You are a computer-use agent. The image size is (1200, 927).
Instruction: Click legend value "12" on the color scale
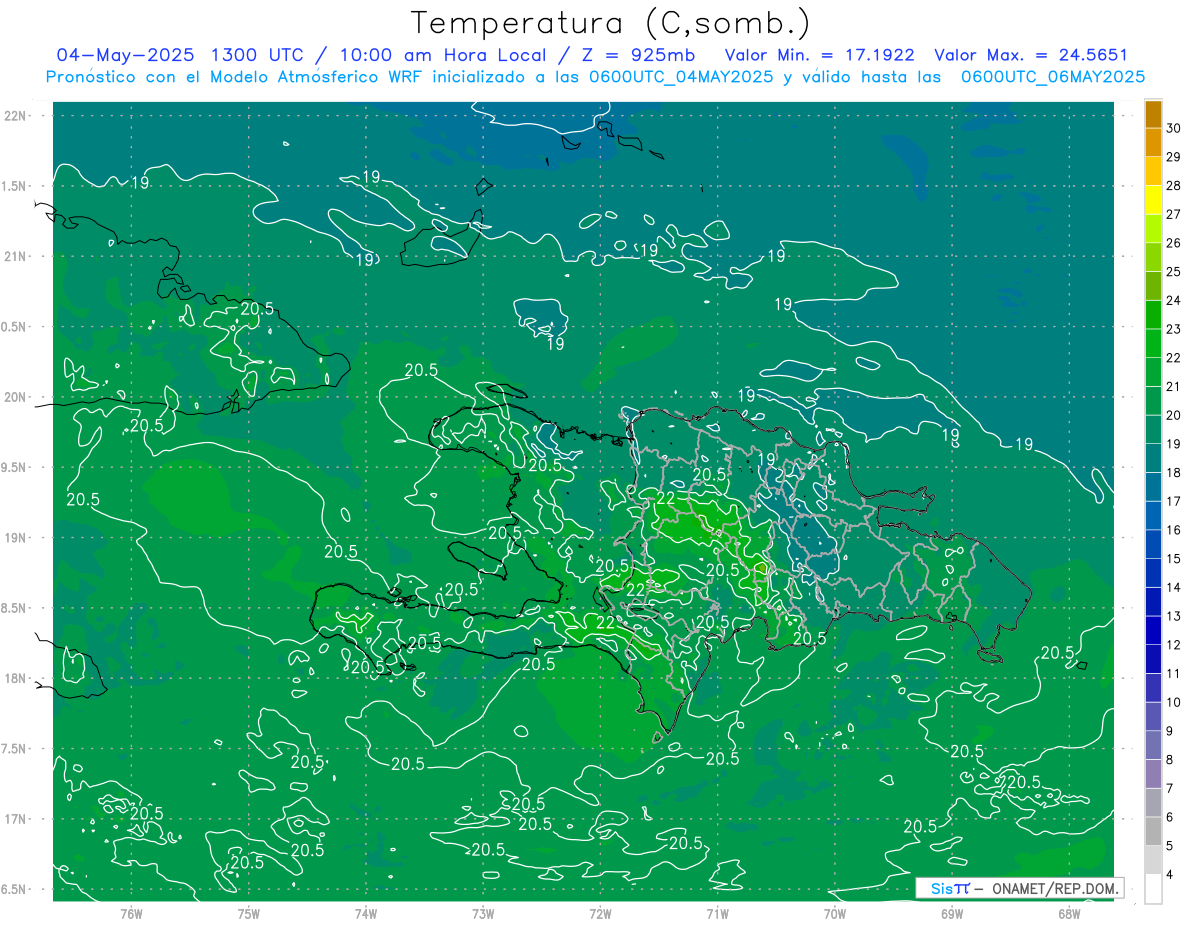[x=1174, y=645]
